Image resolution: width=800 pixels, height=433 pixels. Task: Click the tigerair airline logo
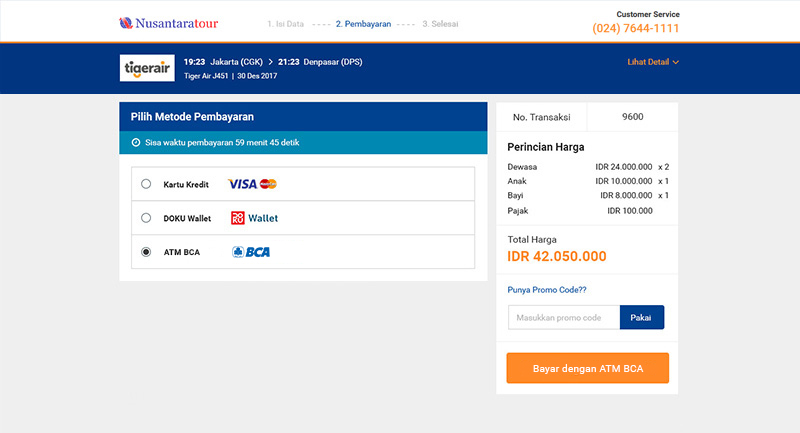pos(147,68)
